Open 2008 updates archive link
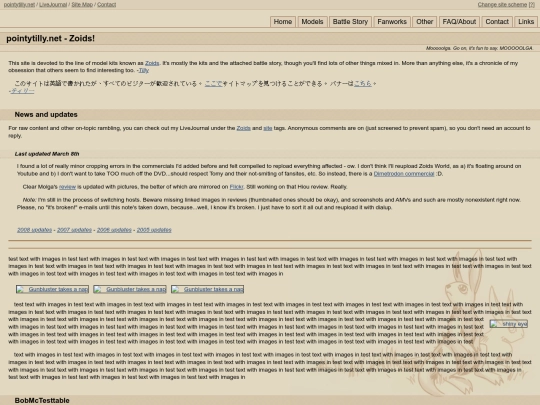 (34, 230)
